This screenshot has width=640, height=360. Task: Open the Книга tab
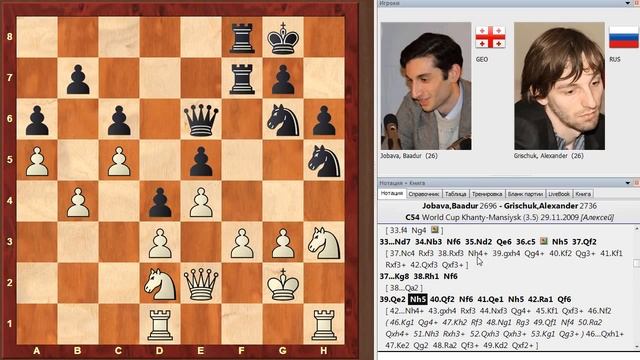click(x=583, y=194)
